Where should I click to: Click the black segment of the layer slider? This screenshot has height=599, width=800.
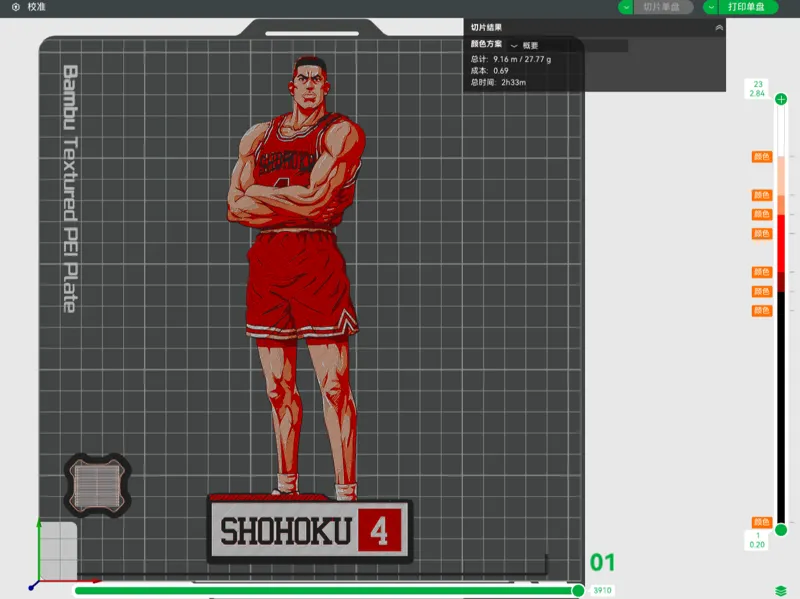coord(781,407)
